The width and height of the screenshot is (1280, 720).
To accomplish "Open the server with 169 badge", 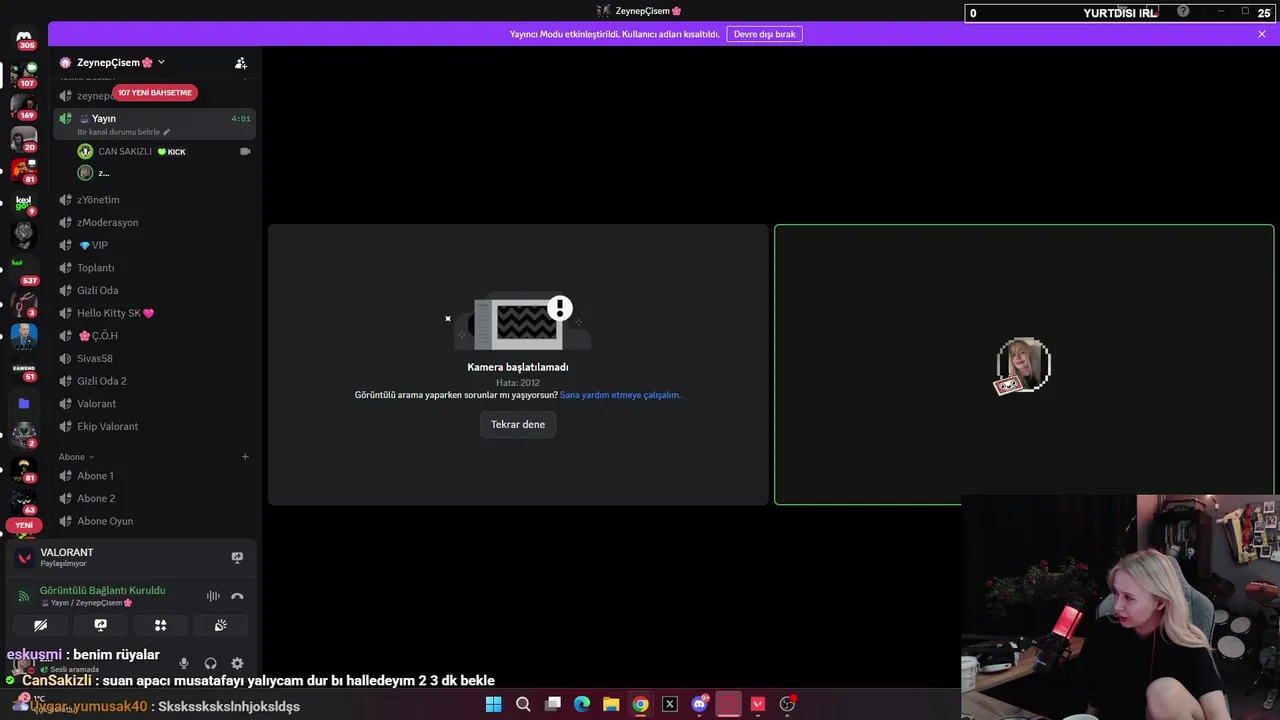I will pyautogui.click(x=24, y=106).
